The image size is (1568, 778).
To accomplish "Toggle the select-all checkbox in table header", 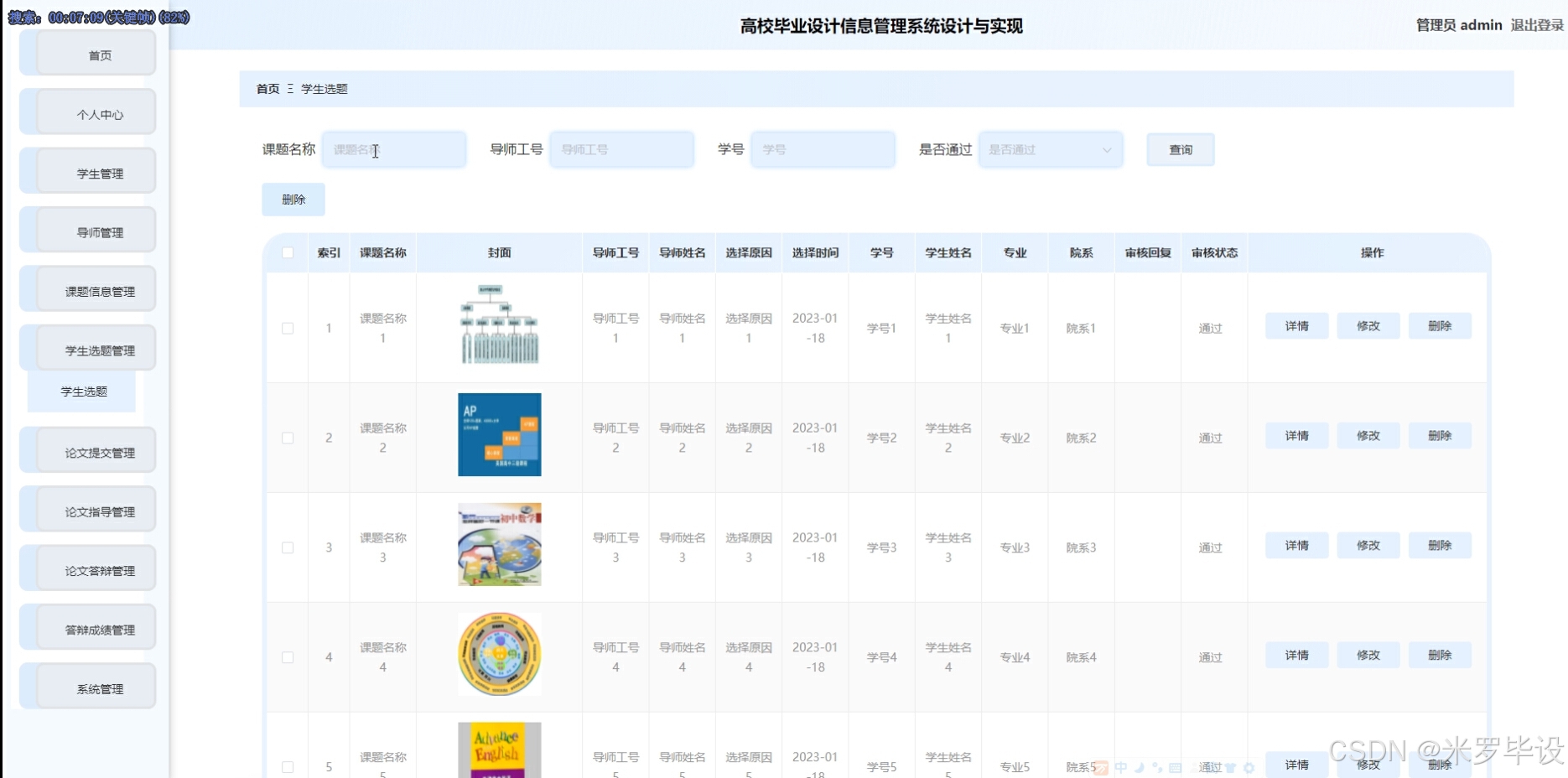I will (x=288, y=253).
